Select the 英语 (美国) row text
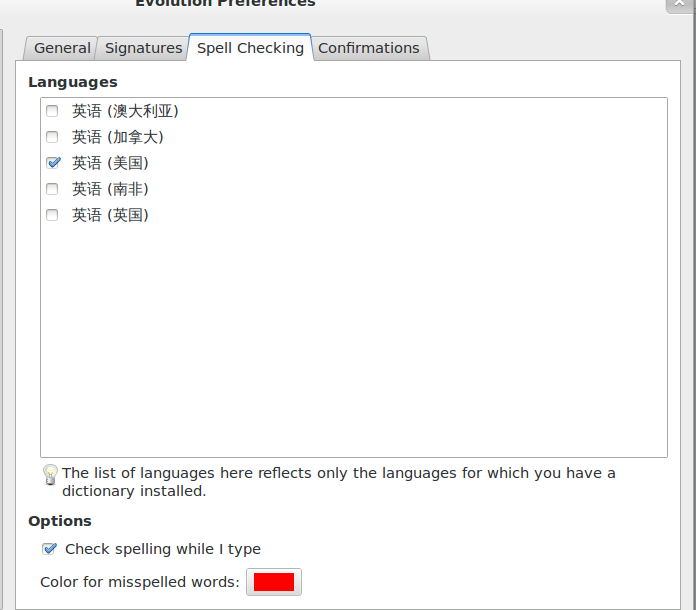 [110, 163]
